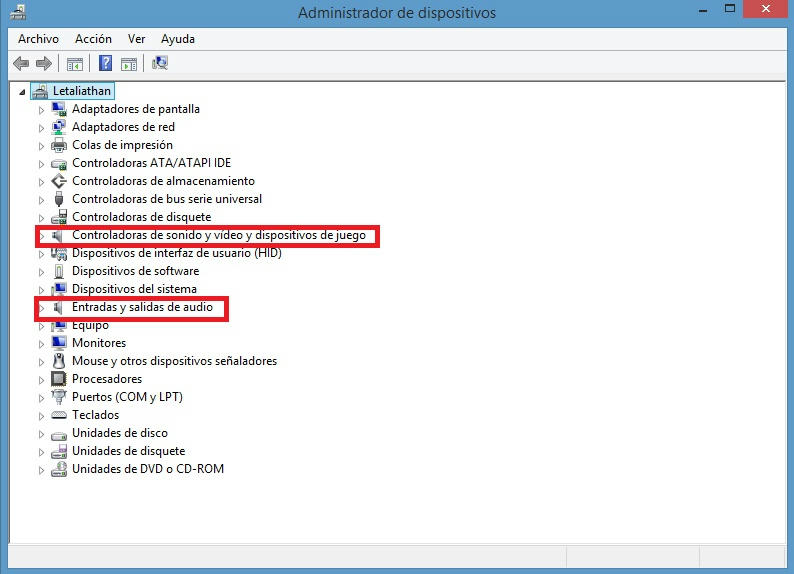The width and height of the screenshot is (794, 574).
Task: Click the Device Manager title bar icon
Action: click(x=18, y=12)
